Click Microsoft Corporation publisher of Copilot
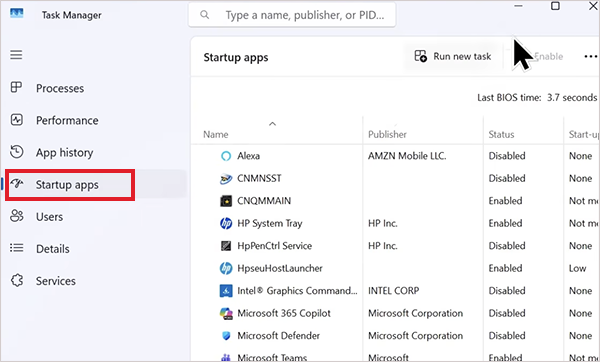 415,313
